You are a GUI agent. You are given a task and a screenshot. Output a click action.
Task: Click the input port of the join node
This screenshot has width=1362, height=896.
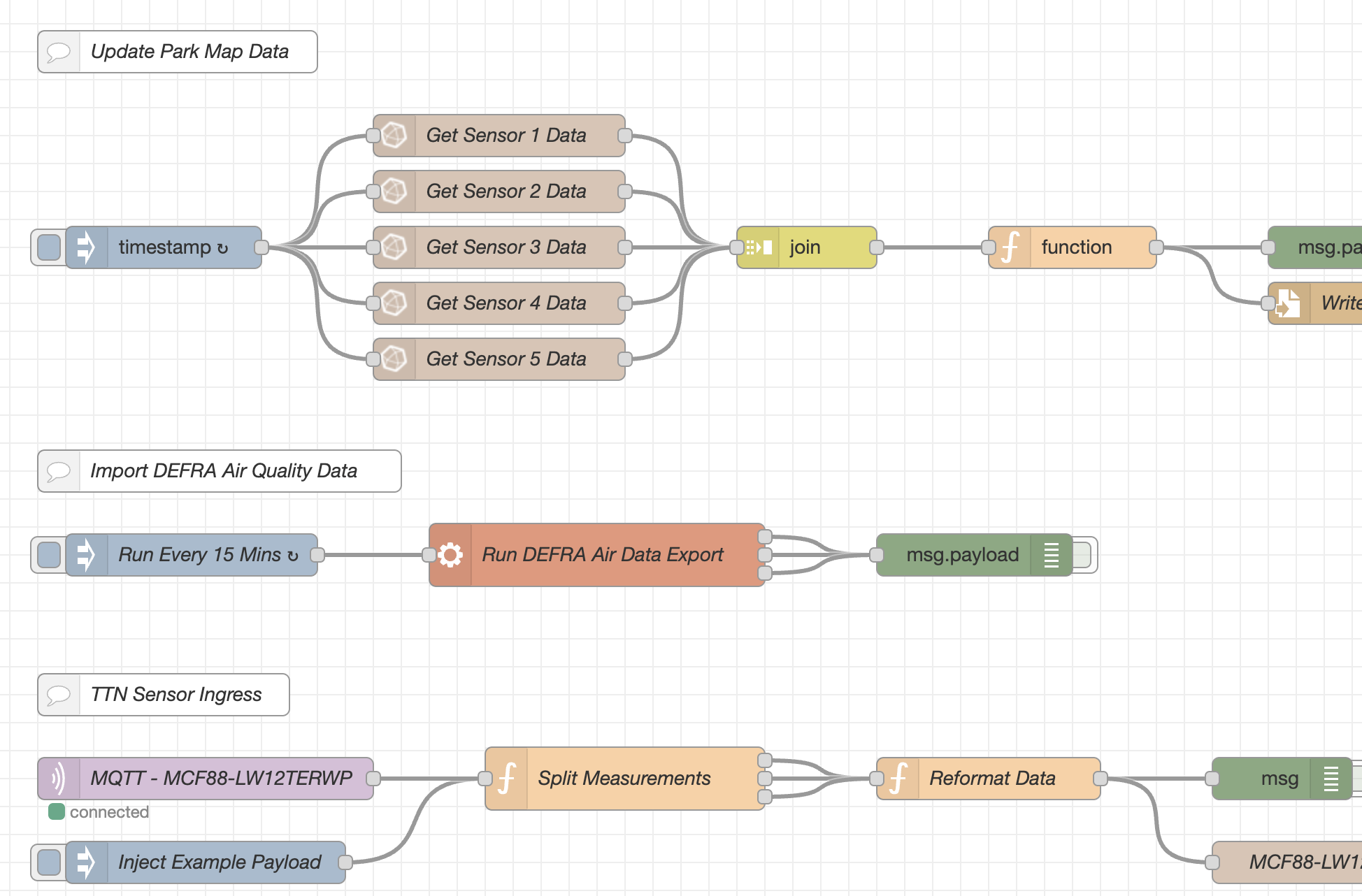click(737, 247)
